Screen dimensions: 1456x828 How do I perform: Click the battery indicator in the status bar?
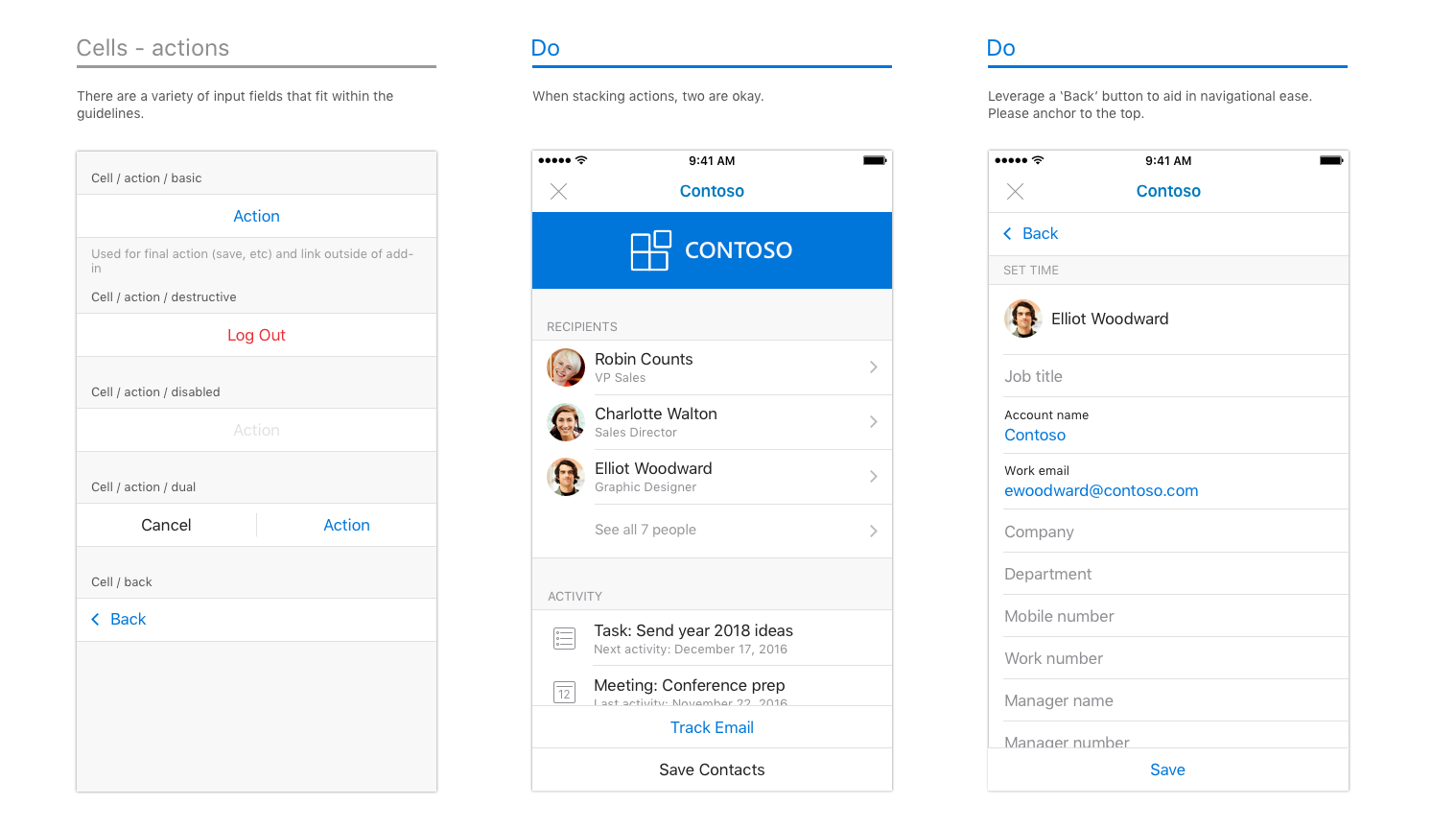tap(874, 160)
